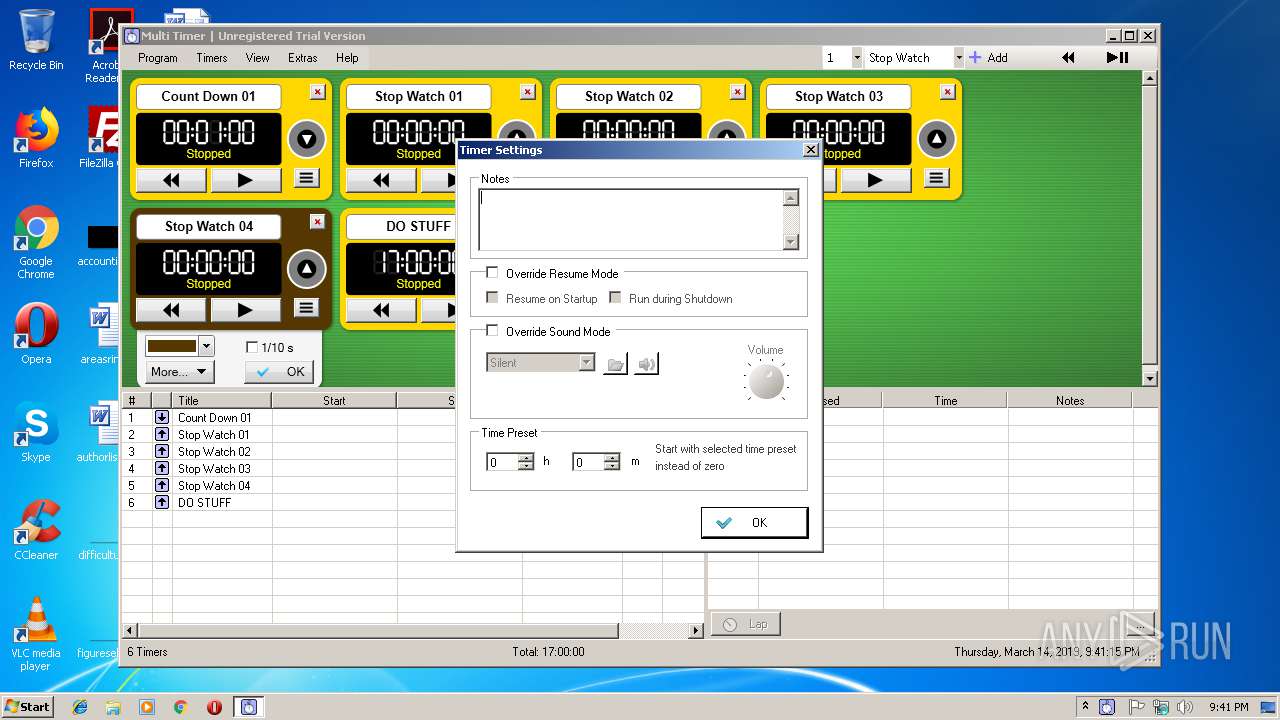Close the Stop Watch 02 timer card

click(x=737, y=92)
